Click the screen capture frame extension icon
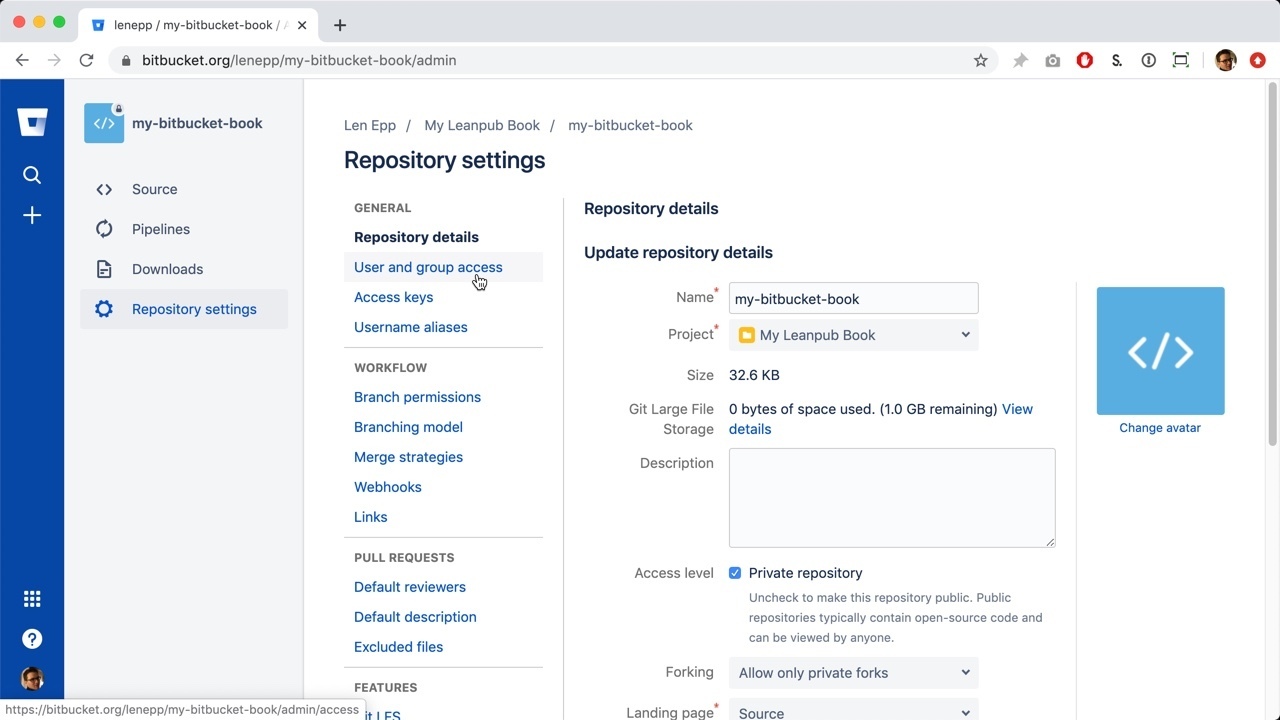 [x=1181, y=60]
